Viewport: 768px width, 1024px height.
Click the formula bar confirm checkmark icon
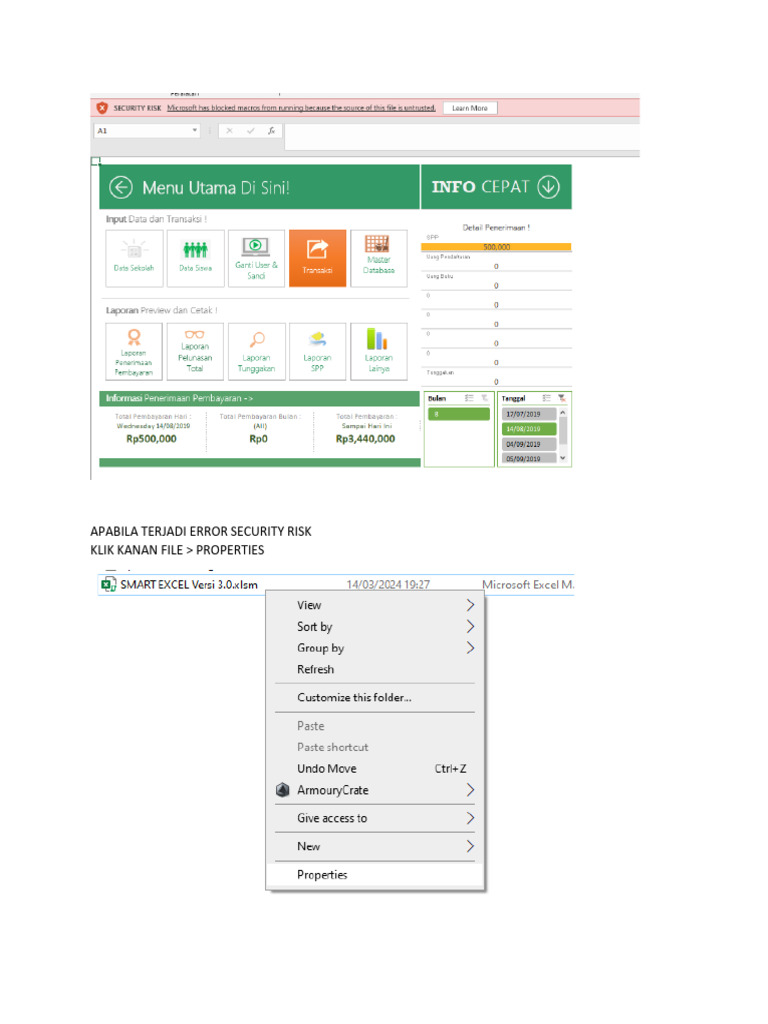(250, 131)
